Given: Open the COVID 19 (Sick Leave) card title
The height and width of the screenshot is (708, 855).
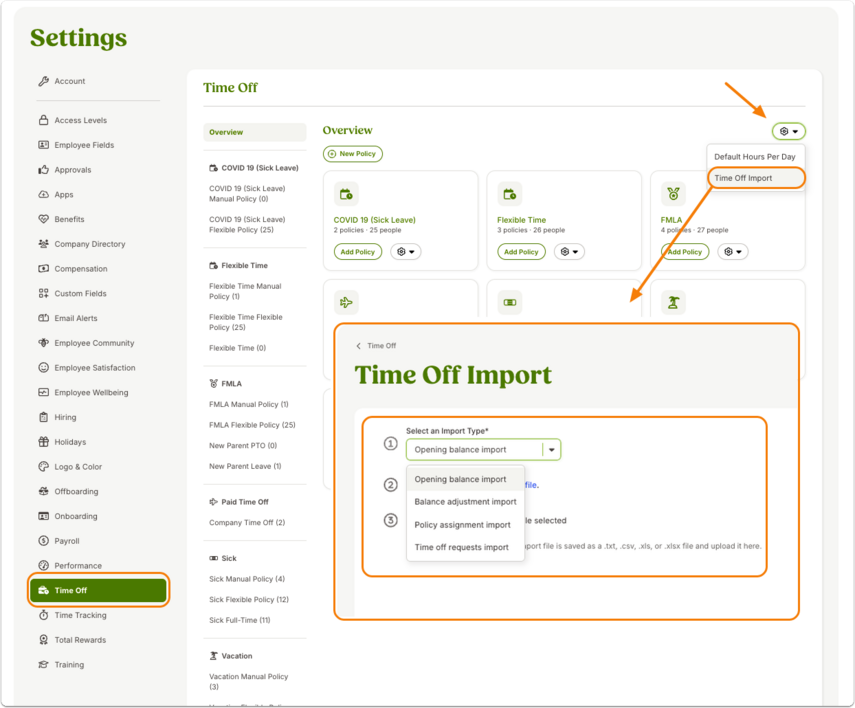Looking at the screenshot, I should (x=375, y=220).
